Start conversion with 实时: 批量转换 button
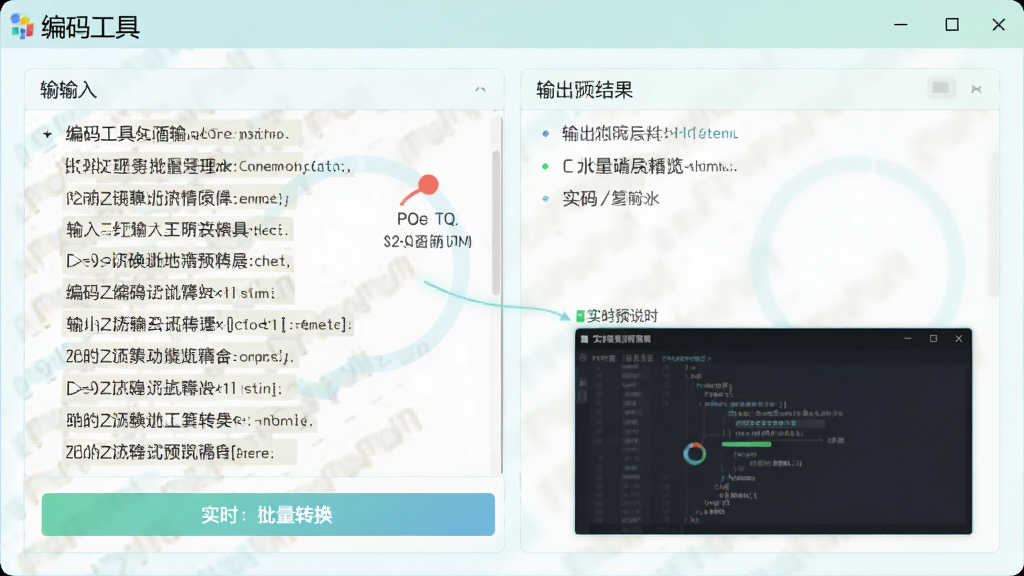Viewport: 1024px width, 576px height. (x=268, y=515)
